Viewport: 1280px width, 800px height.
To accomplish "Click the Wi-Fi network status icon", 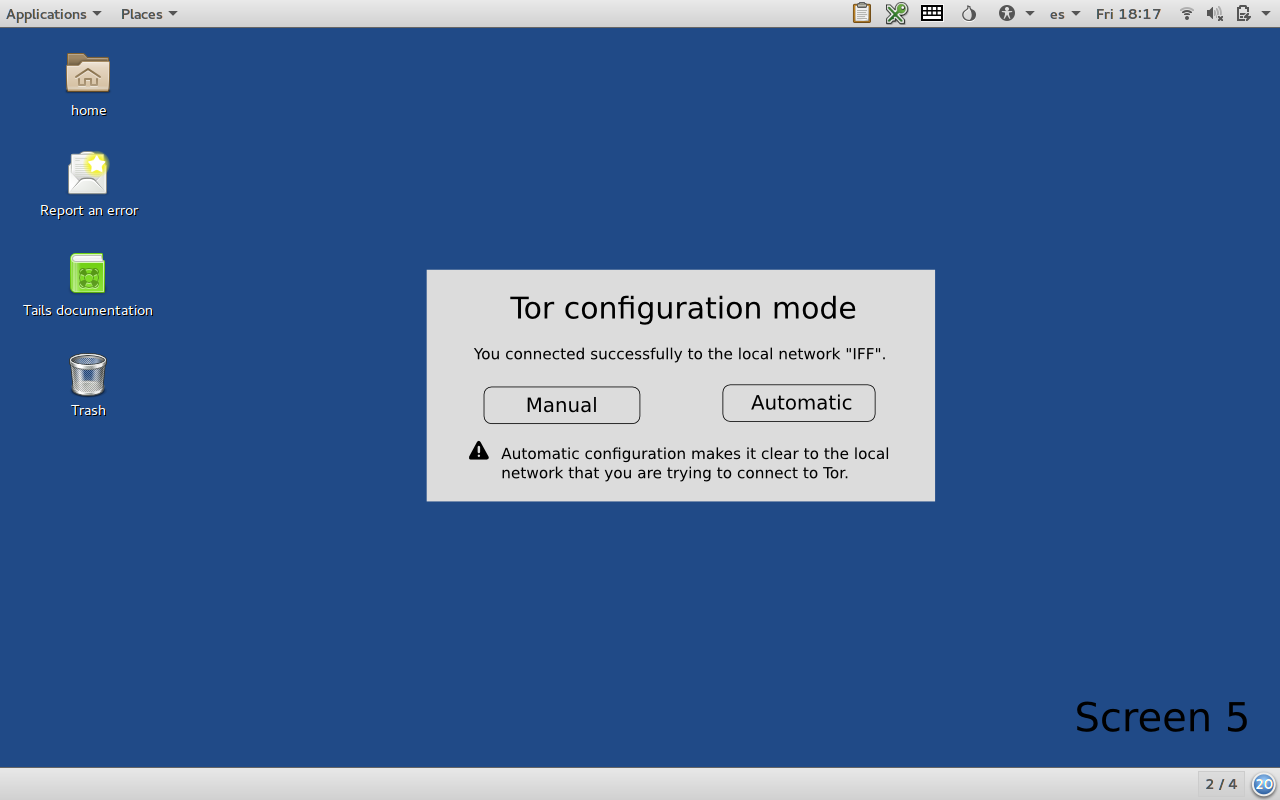I will [x=1187, y=13].
